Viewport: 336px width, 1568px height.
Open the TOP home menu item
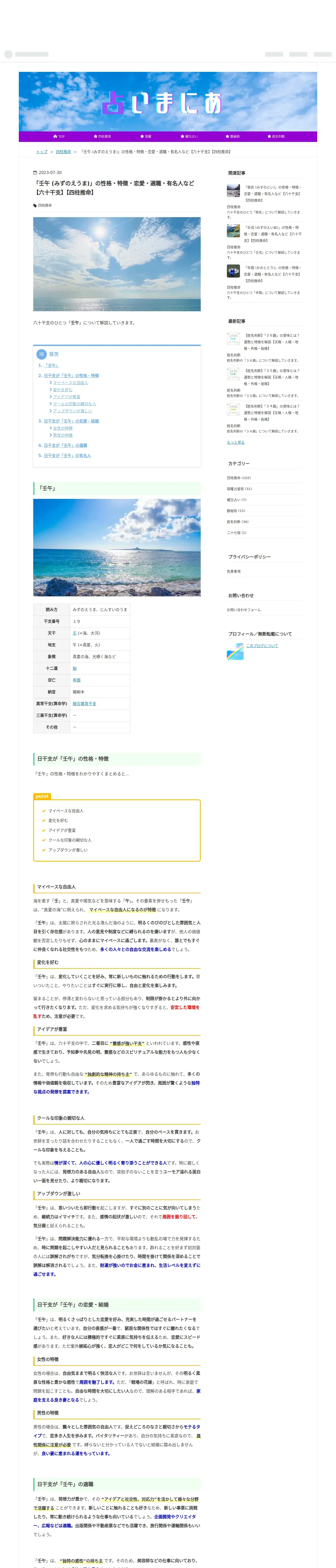(59, 136)
